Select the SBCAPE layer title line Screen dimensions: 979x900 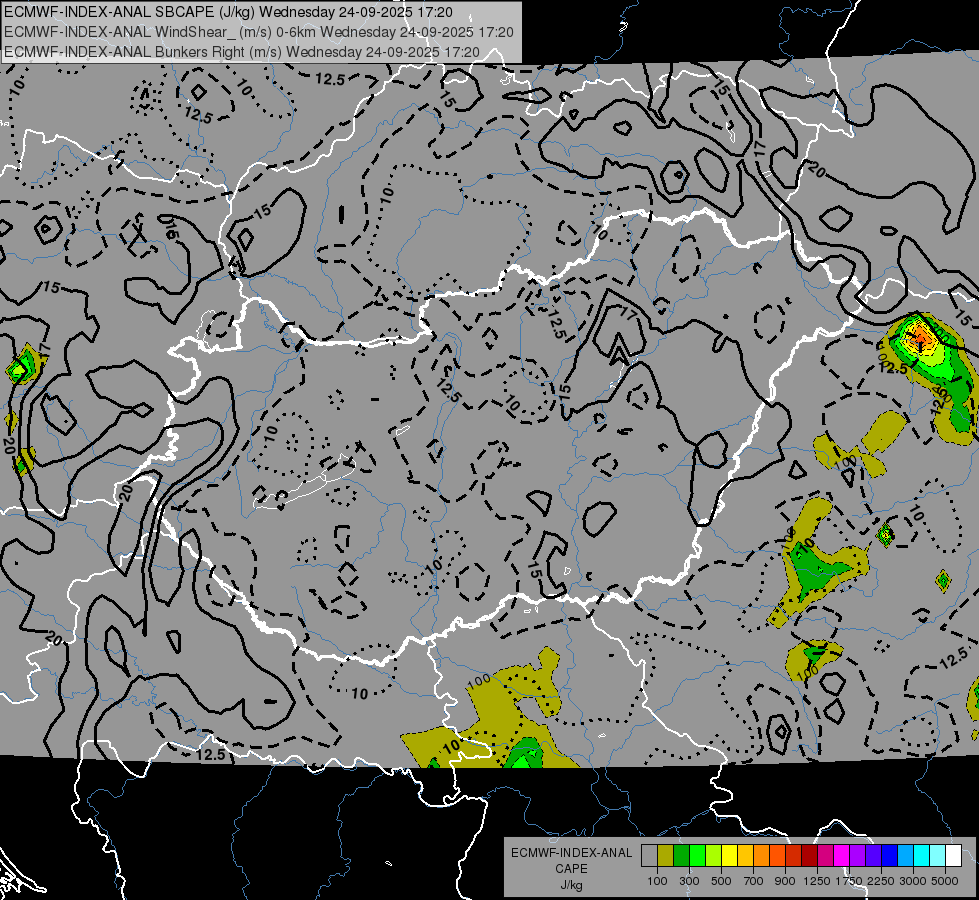click(x=229, y=12)
